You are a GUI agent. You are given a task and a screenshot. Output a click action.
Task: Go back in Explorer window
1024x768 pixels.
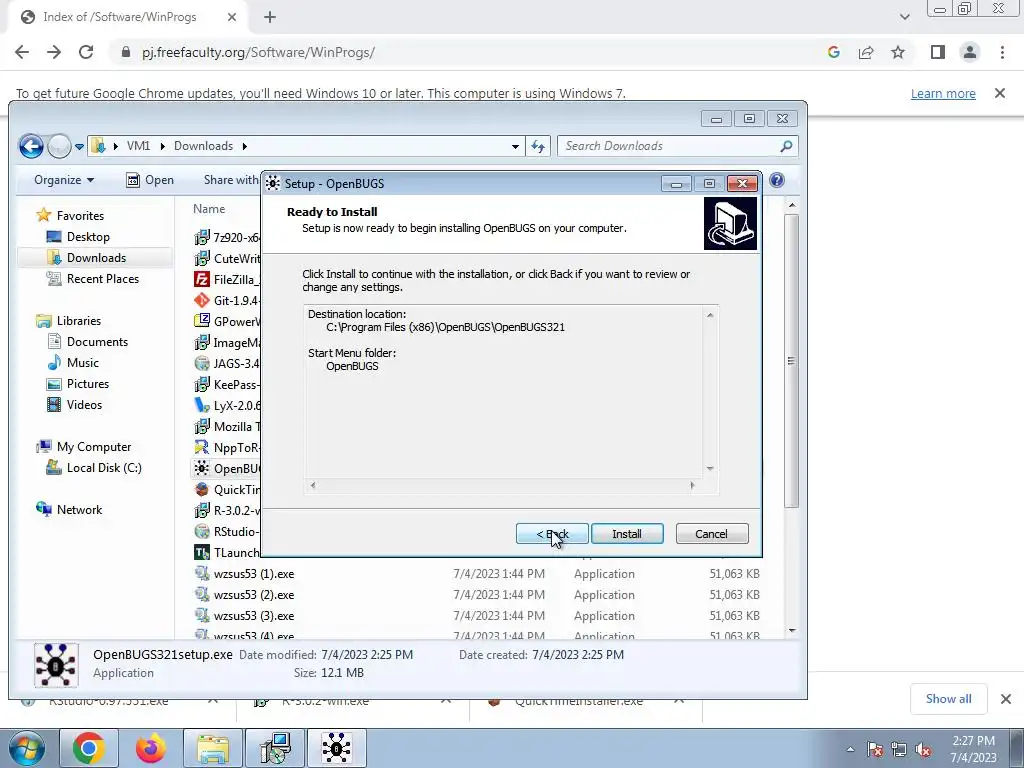[x=31, y=146]
